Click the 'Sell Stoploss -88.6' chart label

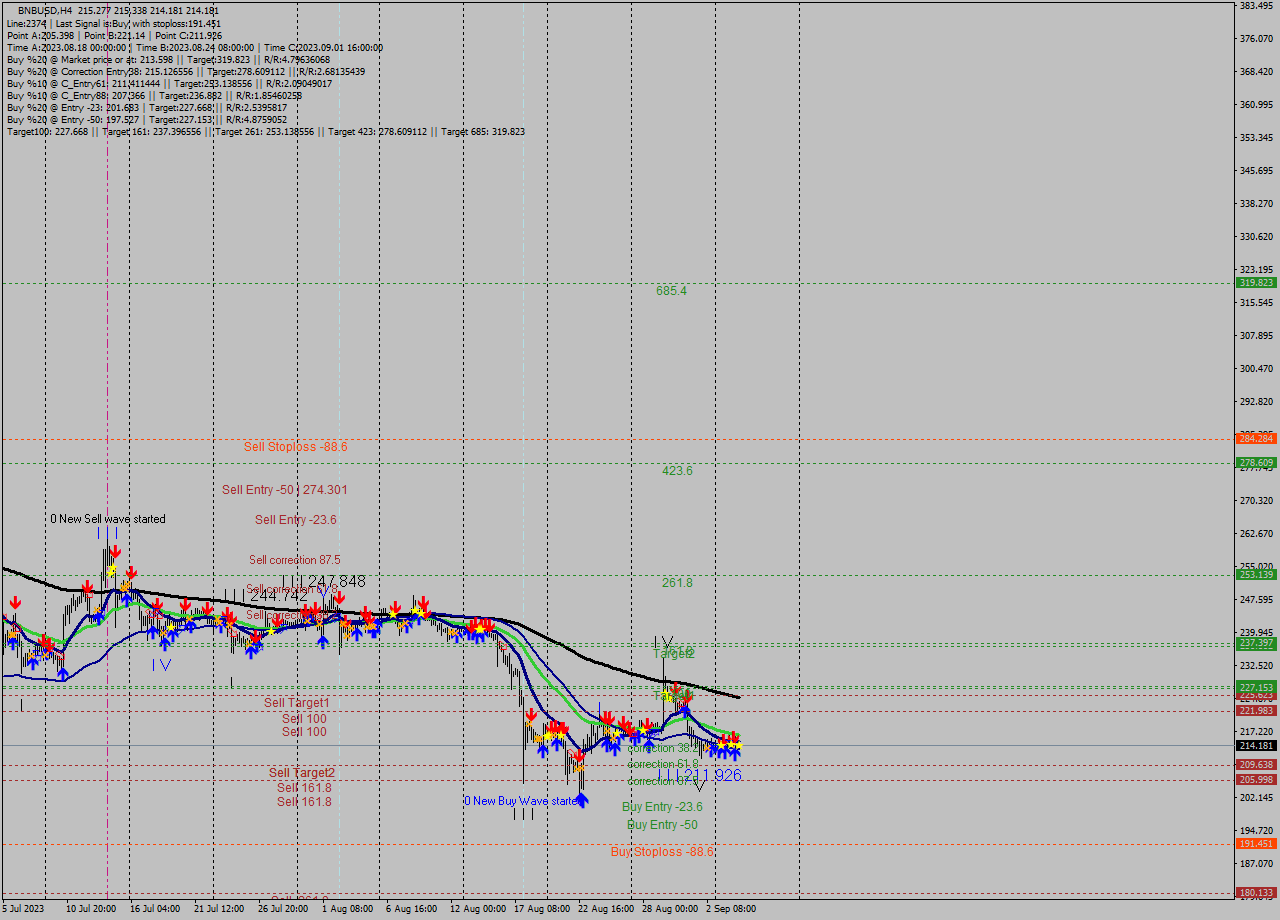pos(296,447)
